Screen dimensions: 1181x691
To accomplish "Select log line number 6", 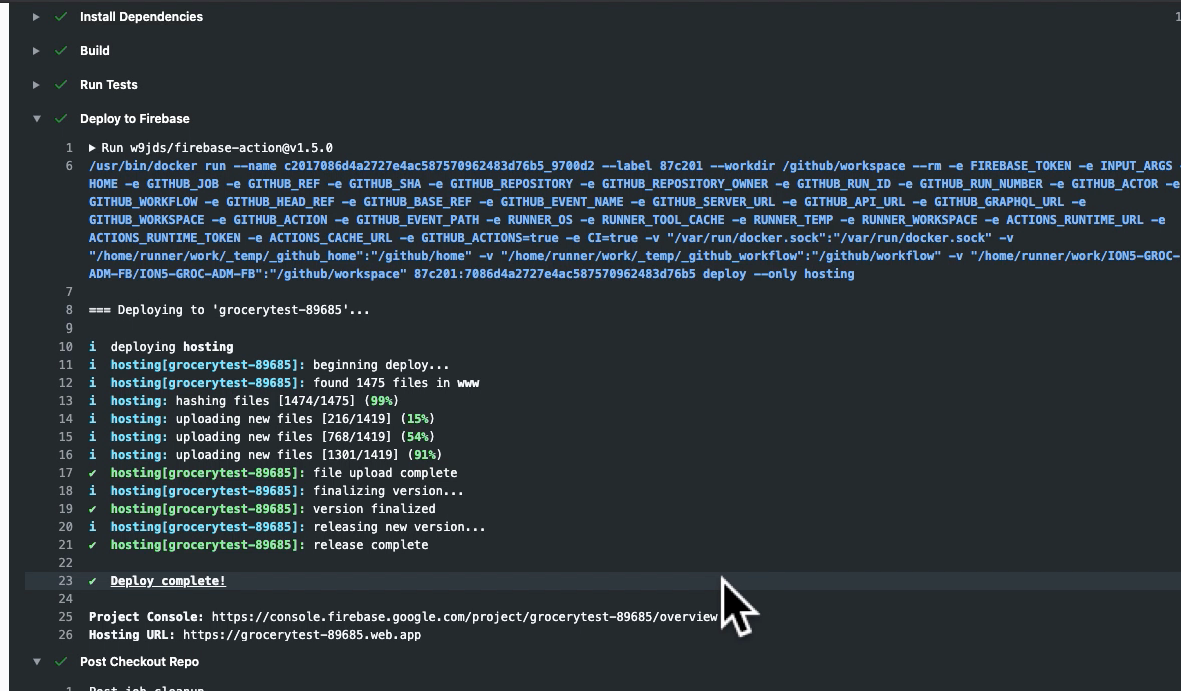I will pyautogui.click(x=69, y=166).
